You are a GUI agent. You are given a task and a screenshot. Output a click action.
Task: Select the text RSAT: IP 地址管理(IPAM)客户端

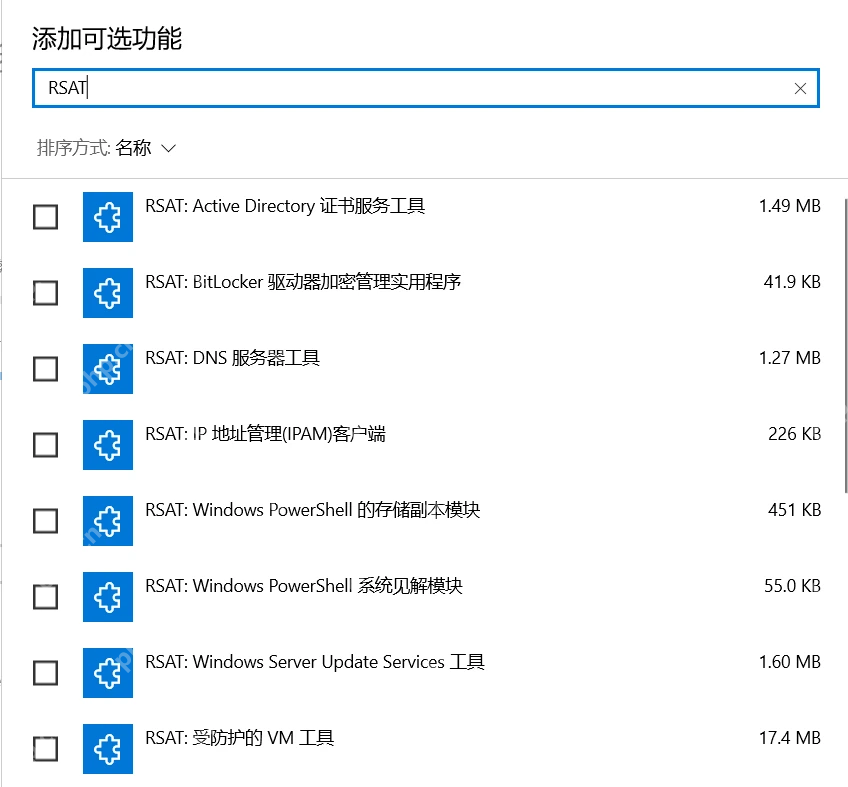click(x=265, y=434)
